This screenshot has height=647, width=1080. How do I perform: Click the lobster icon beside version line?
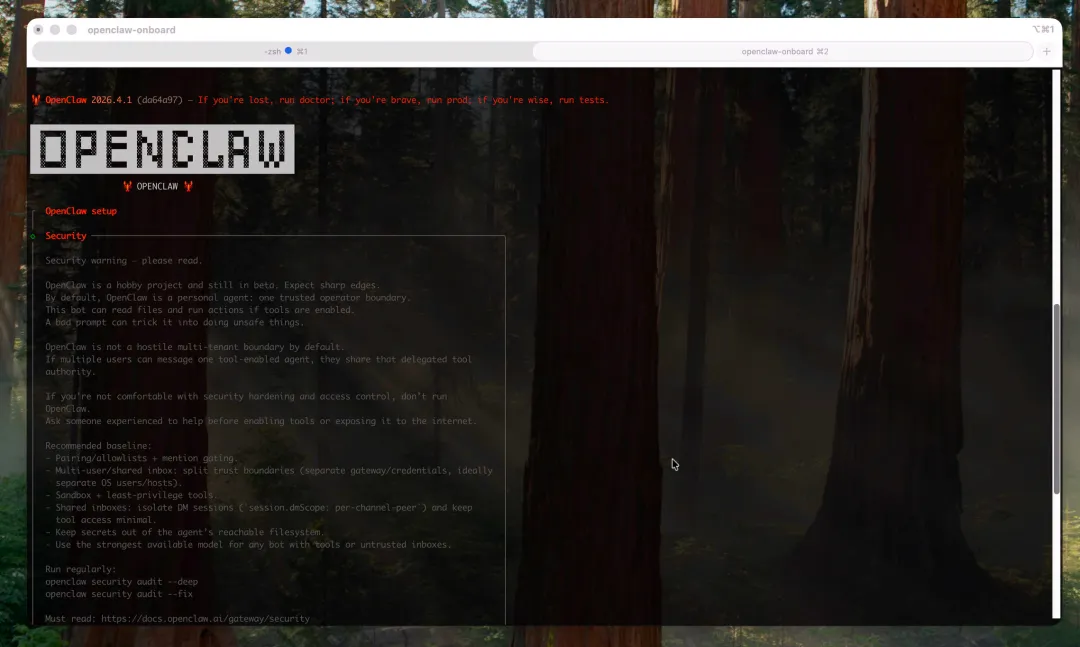point(36,100)
